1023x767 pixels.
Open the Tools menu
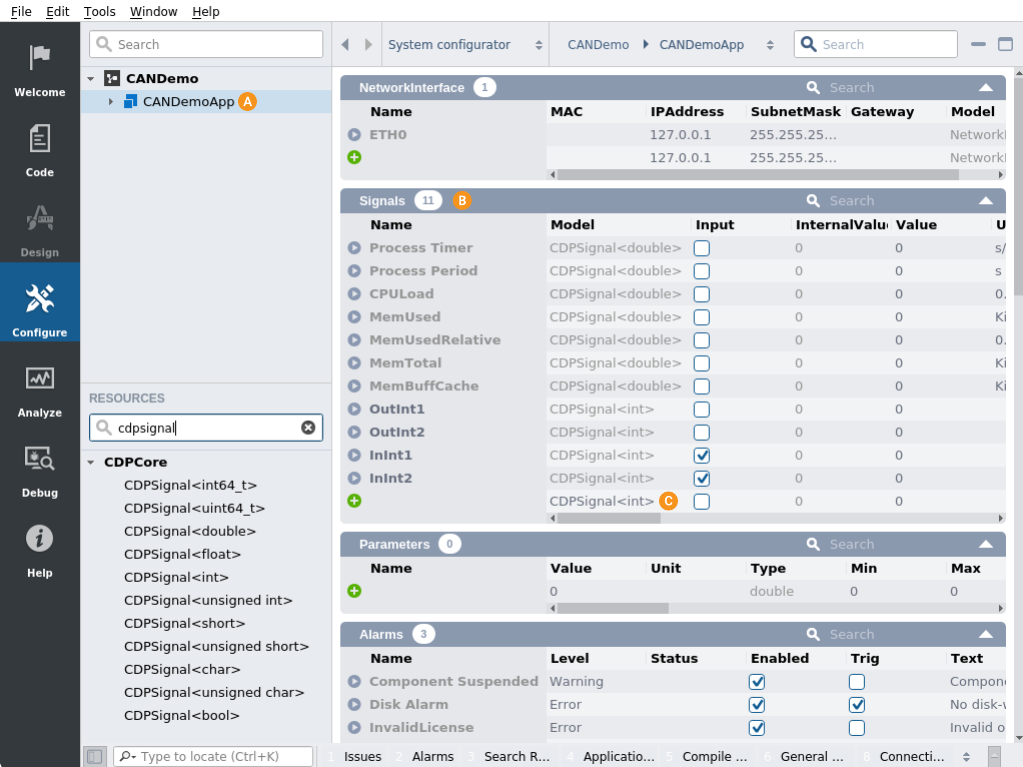99,12
